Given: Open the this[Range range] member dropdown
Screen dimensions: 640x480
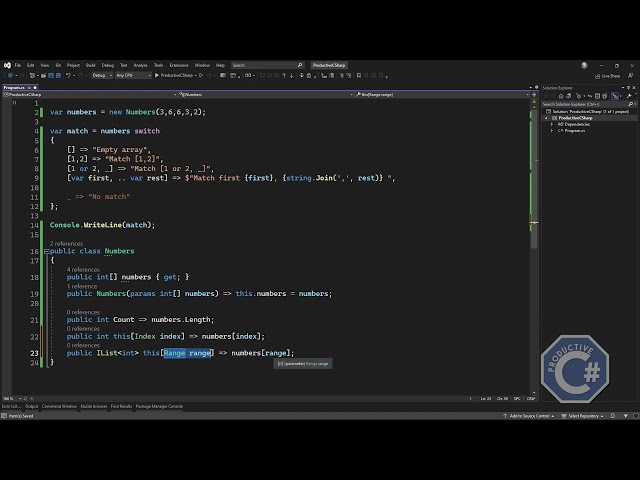Looking at the screenshot, I should click(x=442, y=94).
